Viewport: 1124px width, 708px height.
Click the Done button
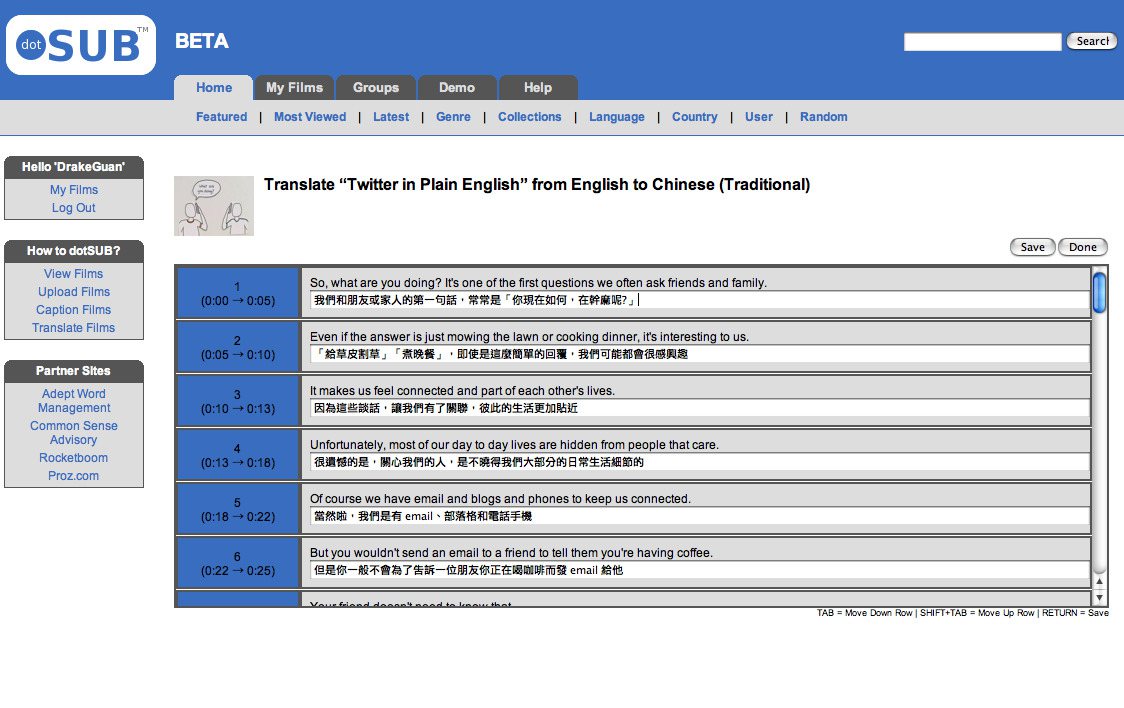pyautogui.click(x=1082, y=247)
